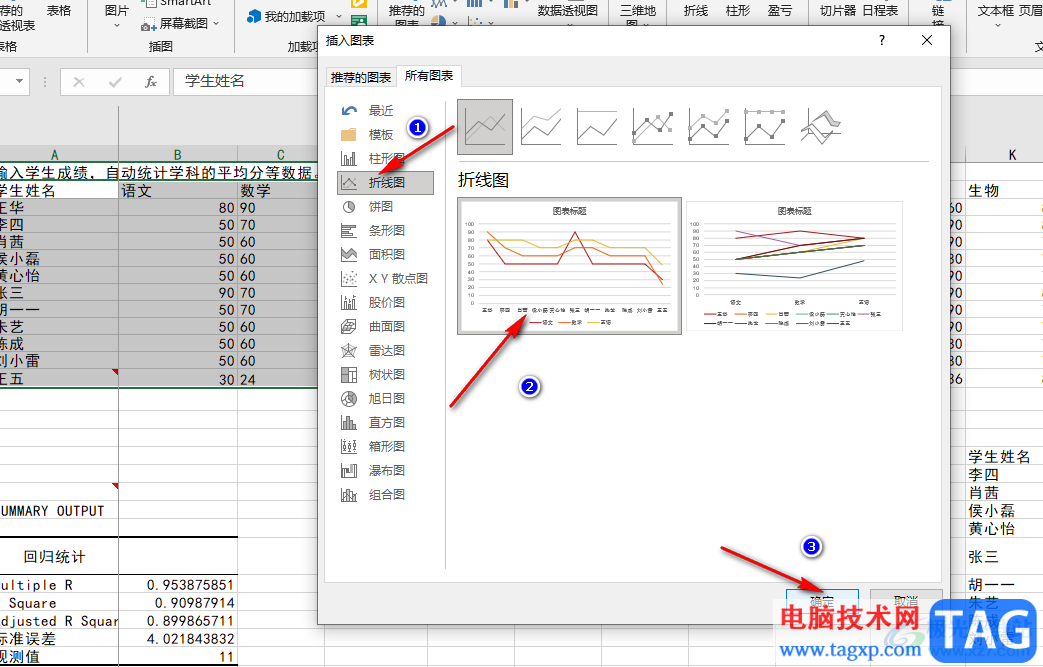Click the 数据透视图 ribbon button
The width and height of the screenshot is (1043, 667).
(x=567, y=12)
